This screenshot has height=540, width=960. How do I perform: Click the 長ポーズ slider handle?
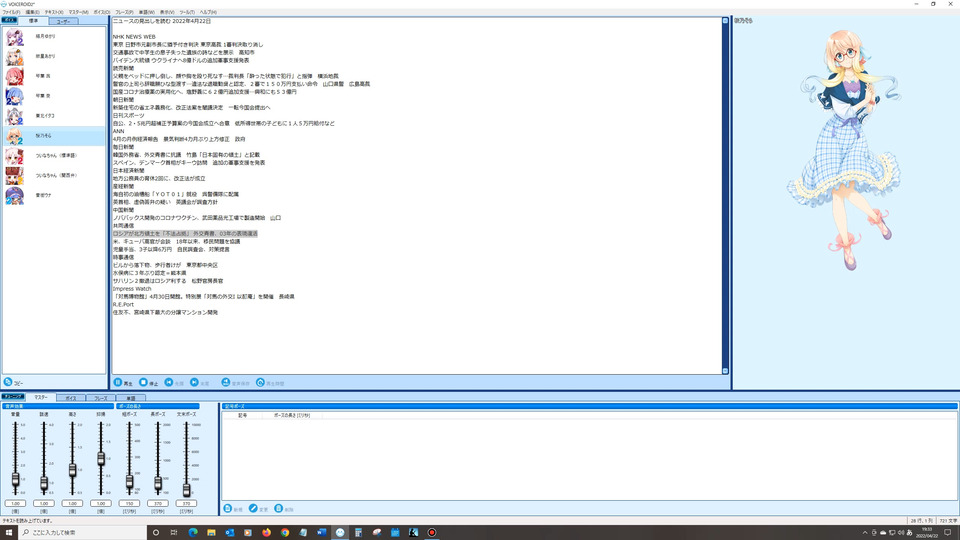click(x=158, y=484)
